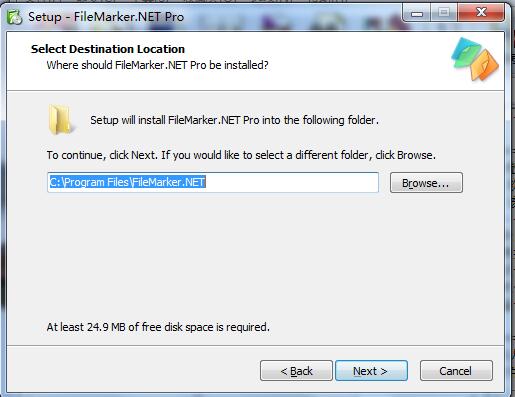Image resolution: width=515 pixels, height=397 pixels.
Task: Click 'Where should FileMarker.NET Pro be installed?' text
Action: tap(157, 65)
